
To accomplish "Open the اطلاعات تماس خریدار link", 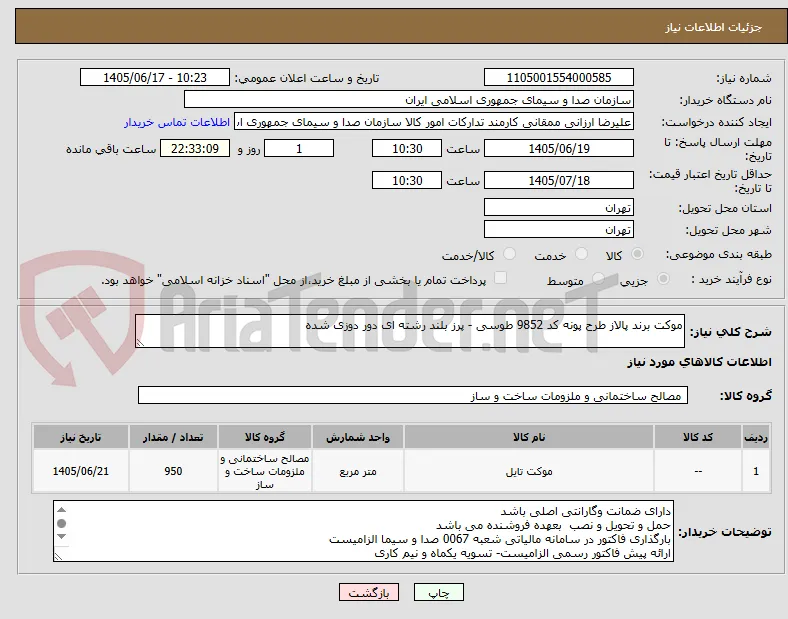I will [x=177, y=122].
